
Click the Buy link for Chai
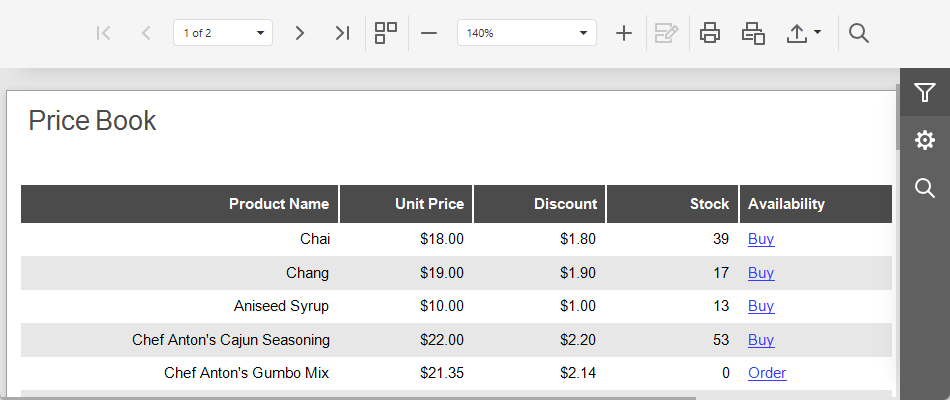tap(761, 239)
